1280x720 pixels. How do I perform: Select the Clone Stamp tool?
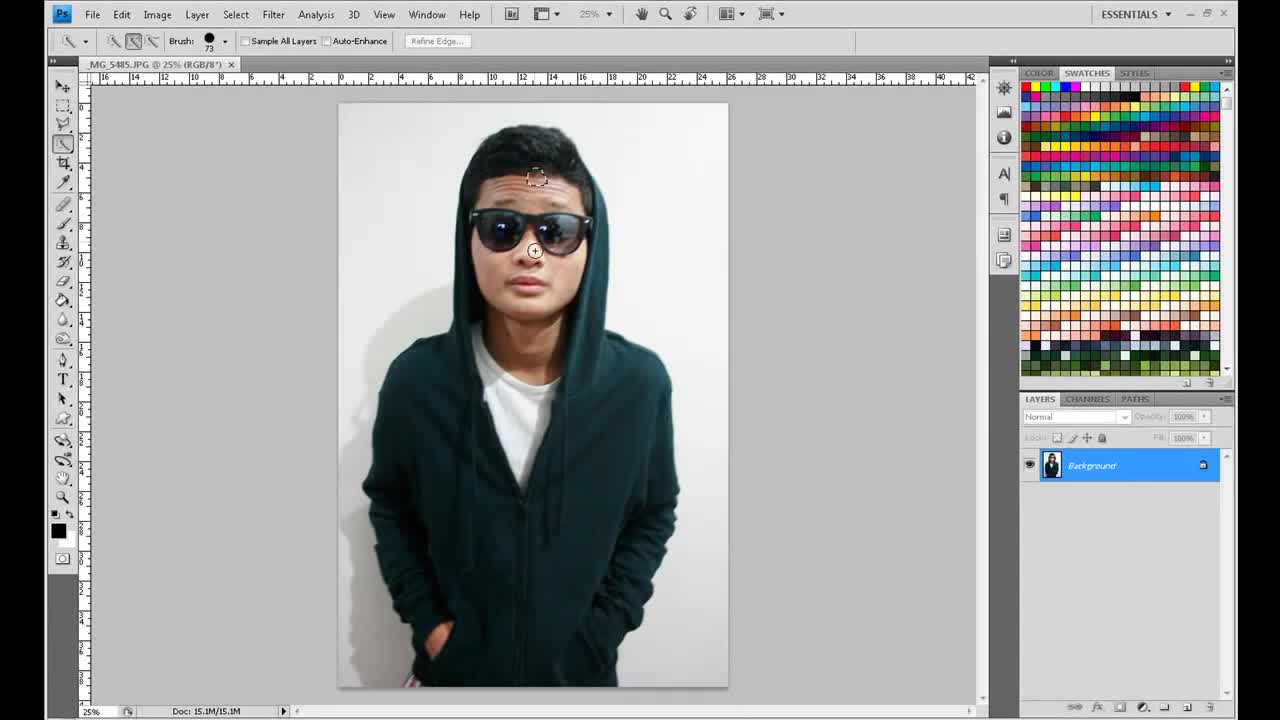pos(63,242)
